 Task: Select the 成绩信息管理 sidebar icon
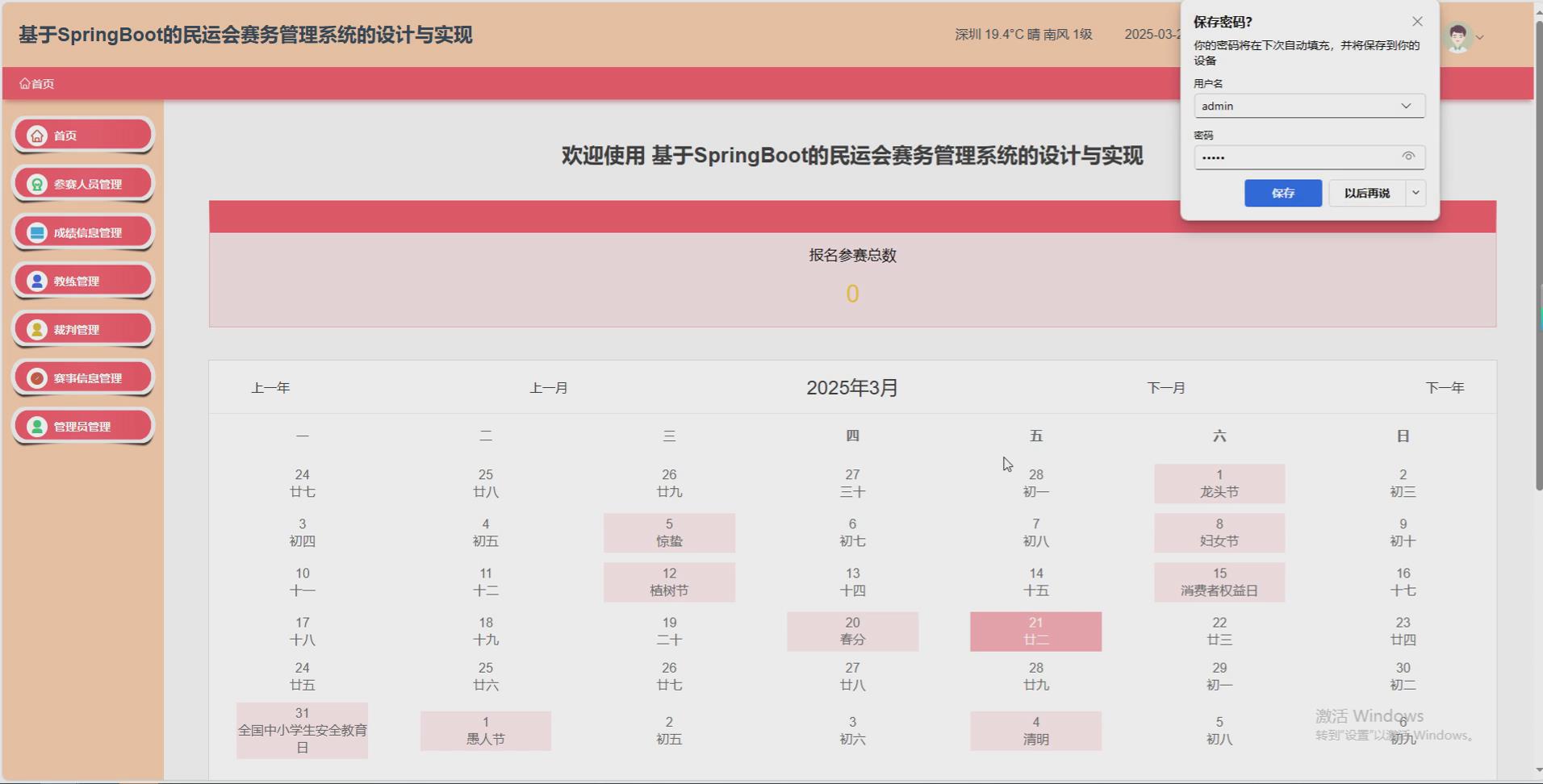[36, 231]
